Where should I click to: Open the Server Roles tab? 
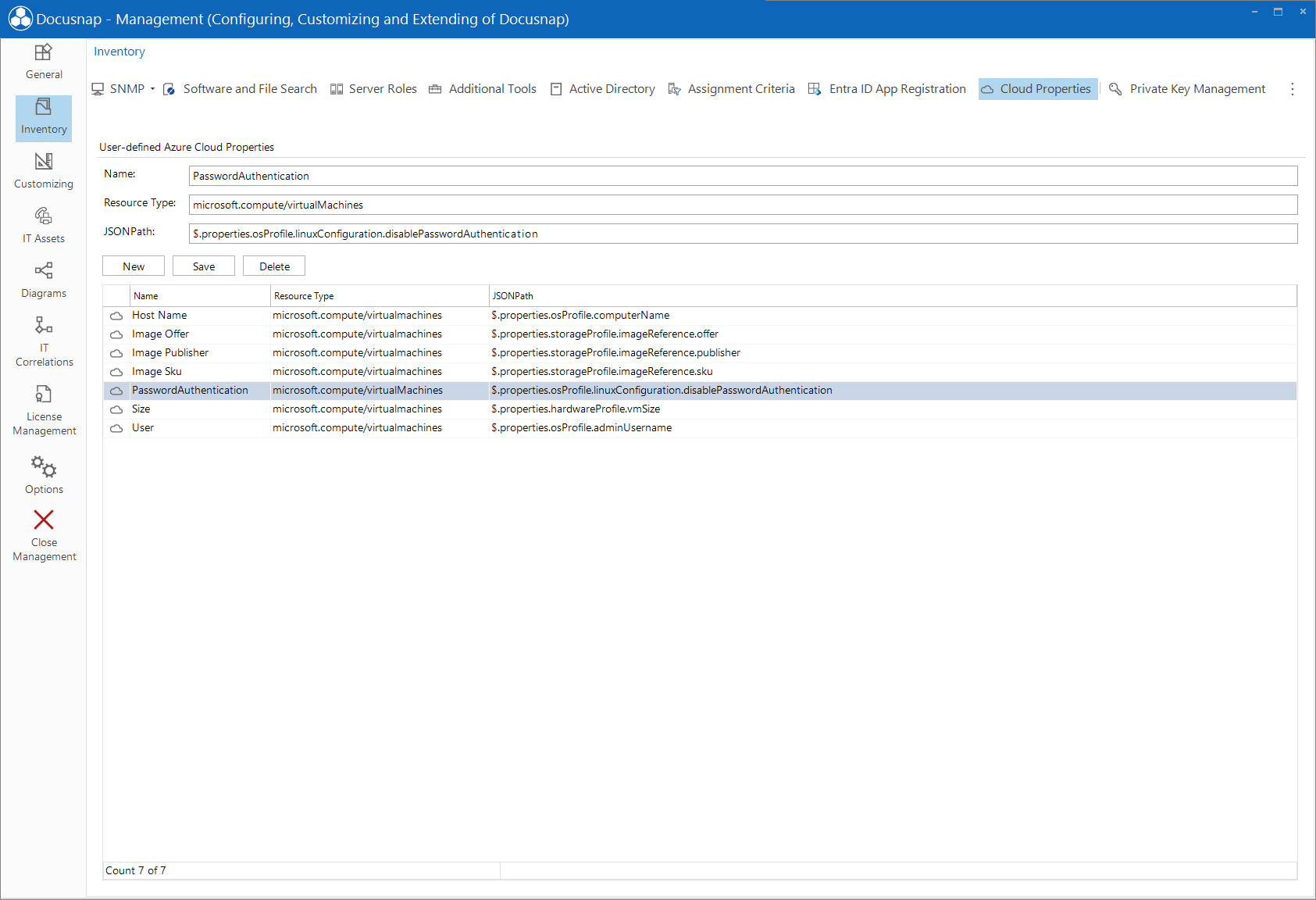373,89
